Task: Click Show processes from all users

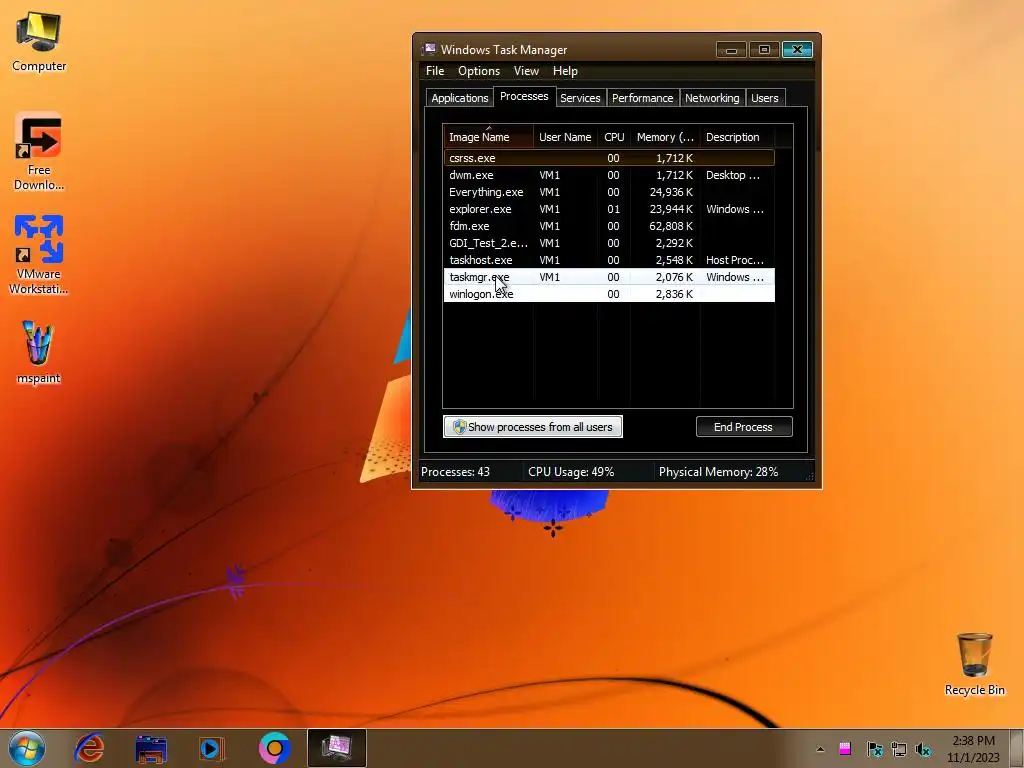Action: 532,427
